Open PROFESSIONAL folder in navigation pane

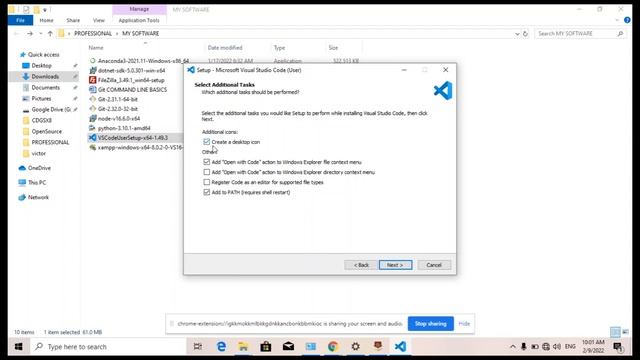pos(50,142)
